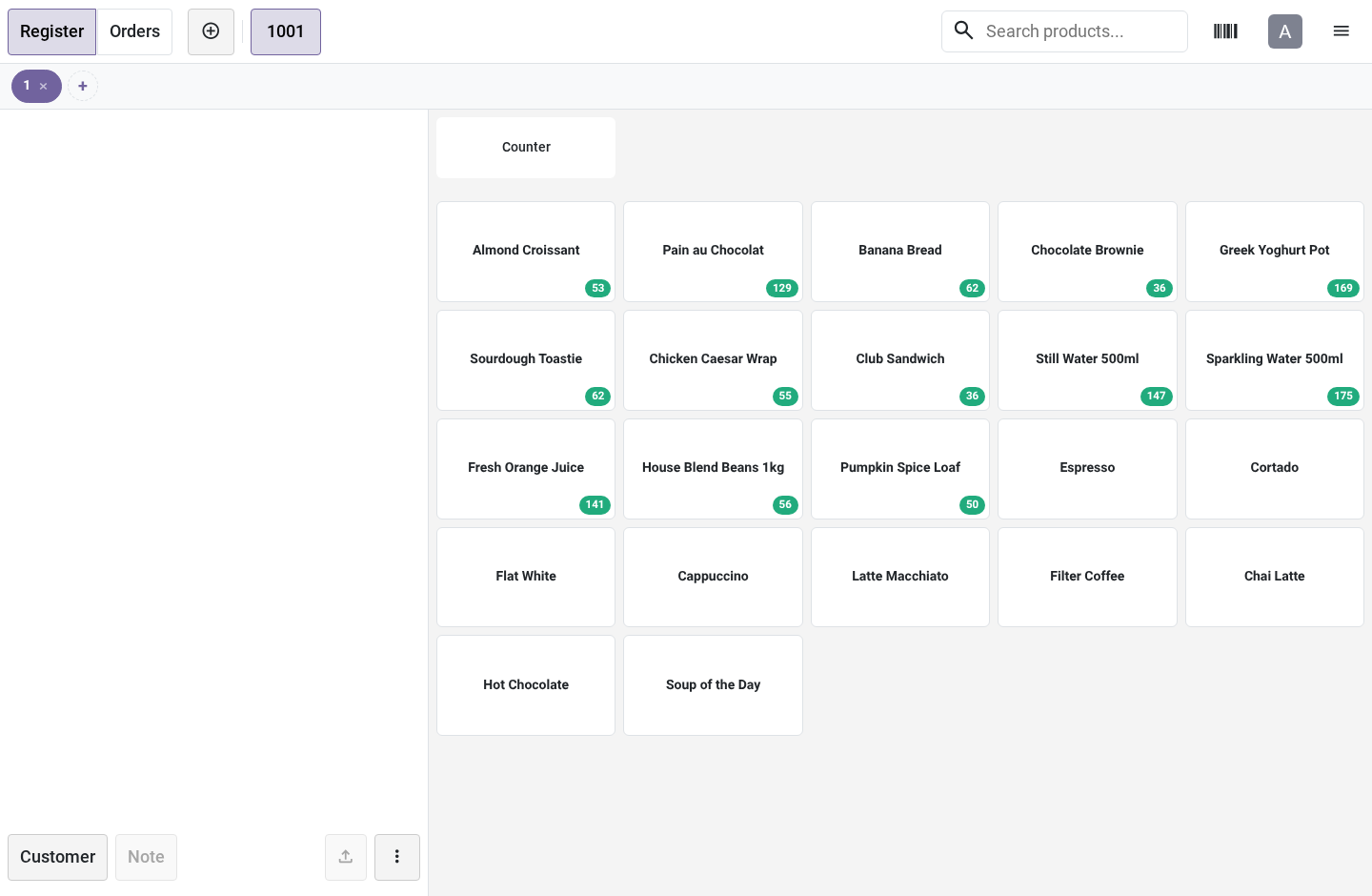Open the three-dot more actions menu

pyautogui.click(x=397, y=857)
